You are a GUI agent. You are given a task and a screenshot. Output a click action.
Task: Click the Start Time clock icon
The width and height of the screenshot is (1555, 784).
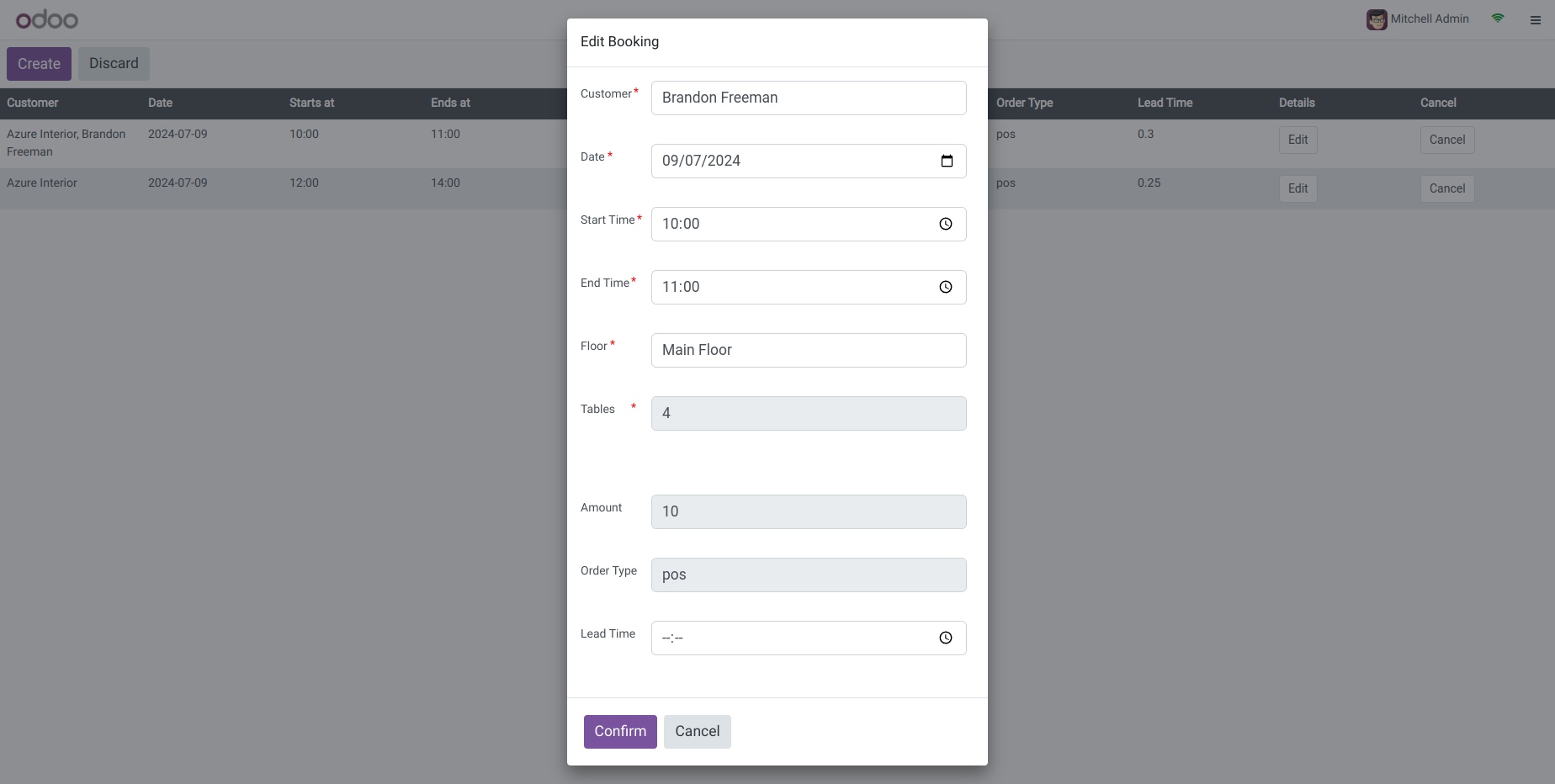tap(946, 224)
